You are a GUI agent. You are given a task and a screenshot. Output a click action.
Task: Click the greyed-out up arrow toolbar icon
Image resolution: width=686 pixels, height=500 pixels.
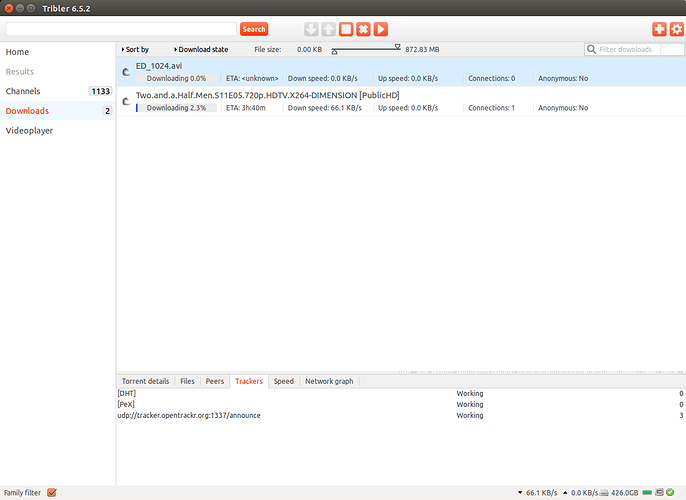click(328, 30)
